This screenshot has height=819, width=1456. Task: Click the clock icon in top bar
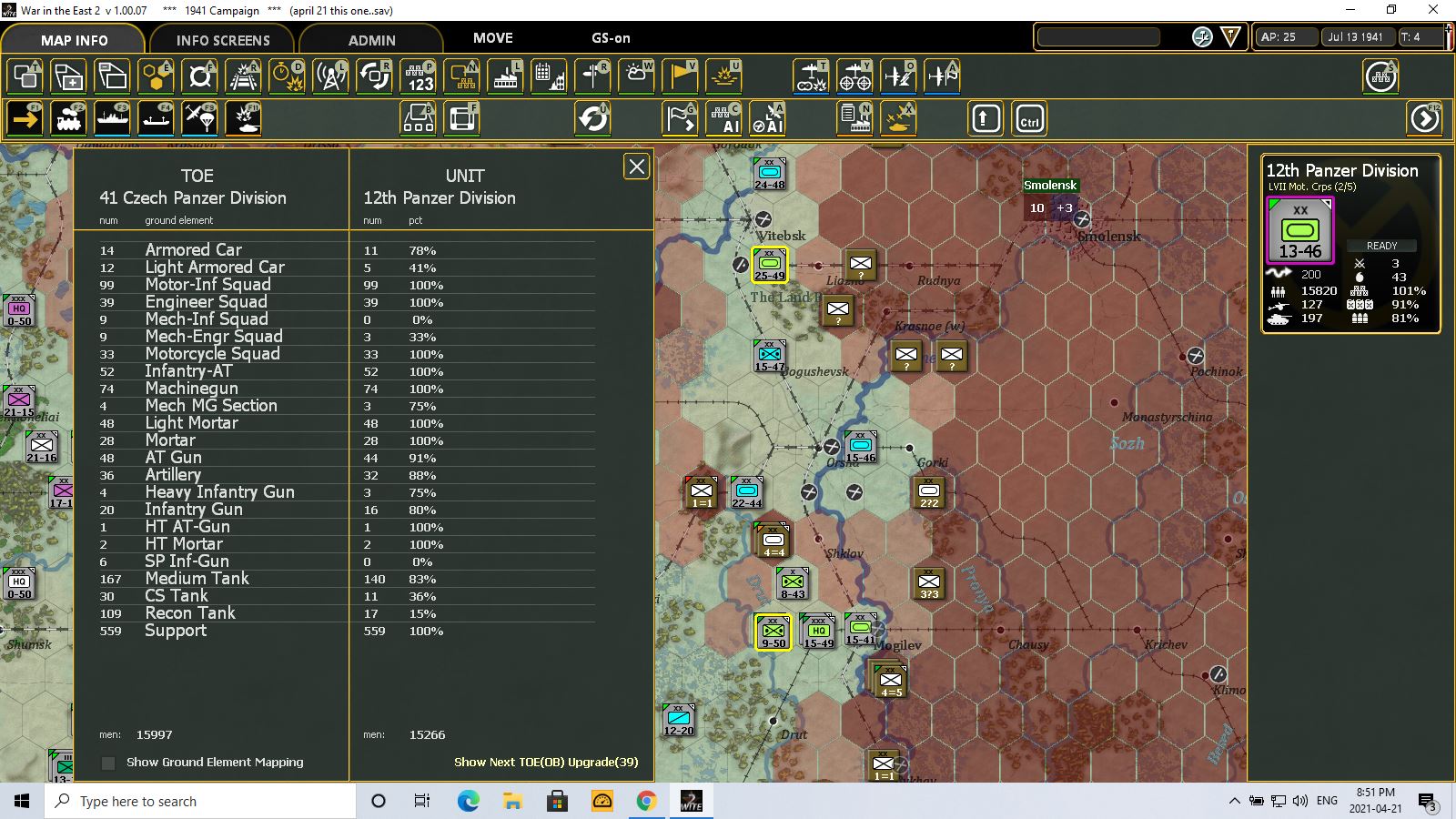1202,37
